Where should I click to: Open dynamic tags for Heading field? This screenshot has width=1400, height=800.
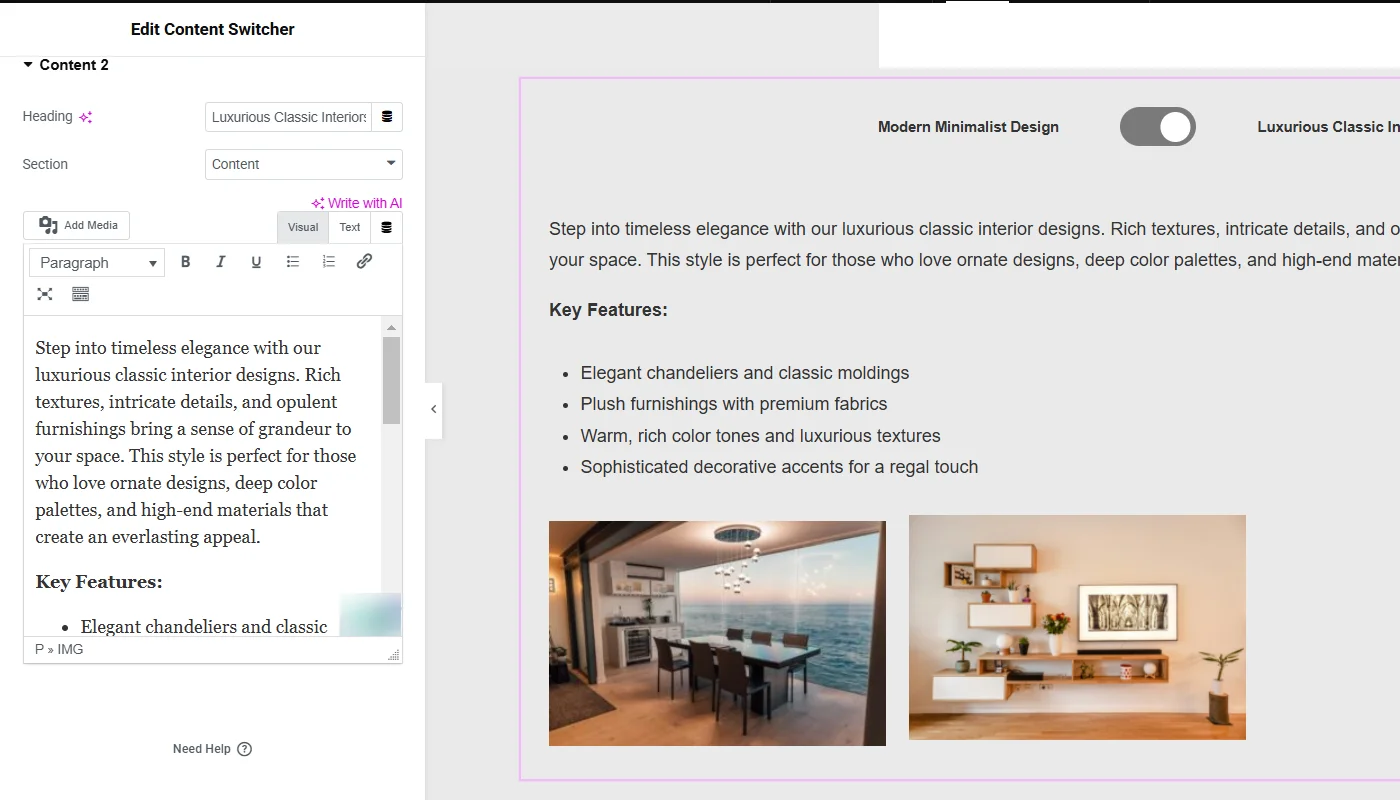[x=387, y=117]
